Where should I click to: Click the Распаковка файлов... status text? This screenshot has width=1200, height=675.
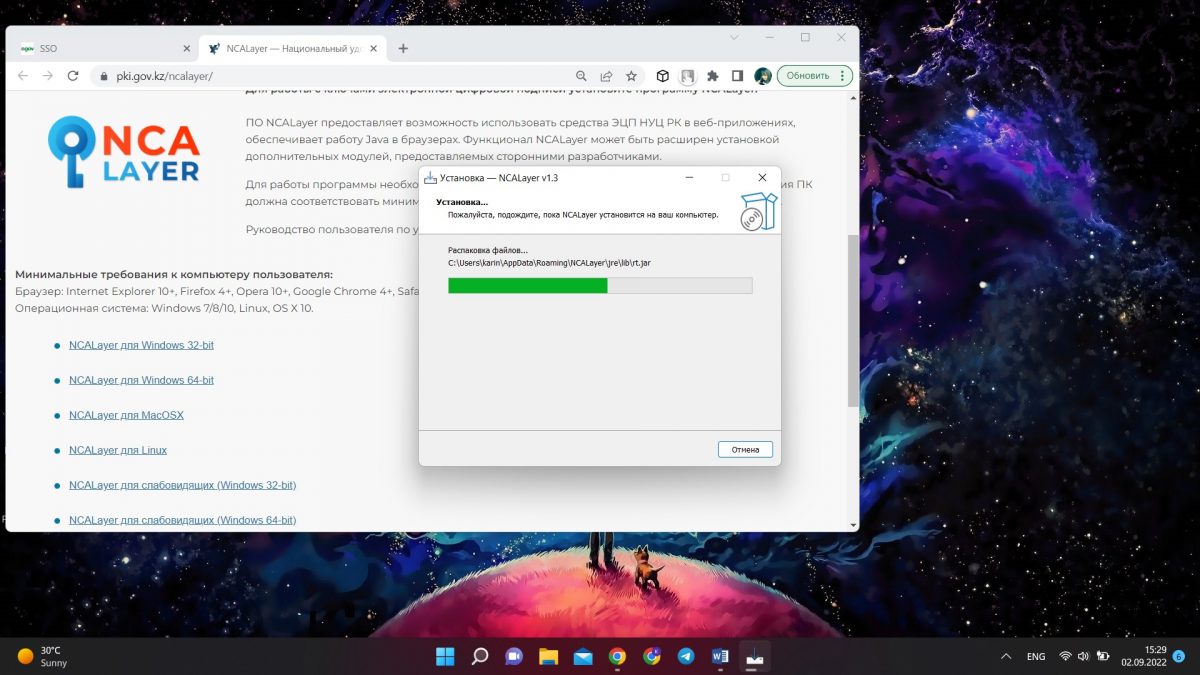(487, 250)
